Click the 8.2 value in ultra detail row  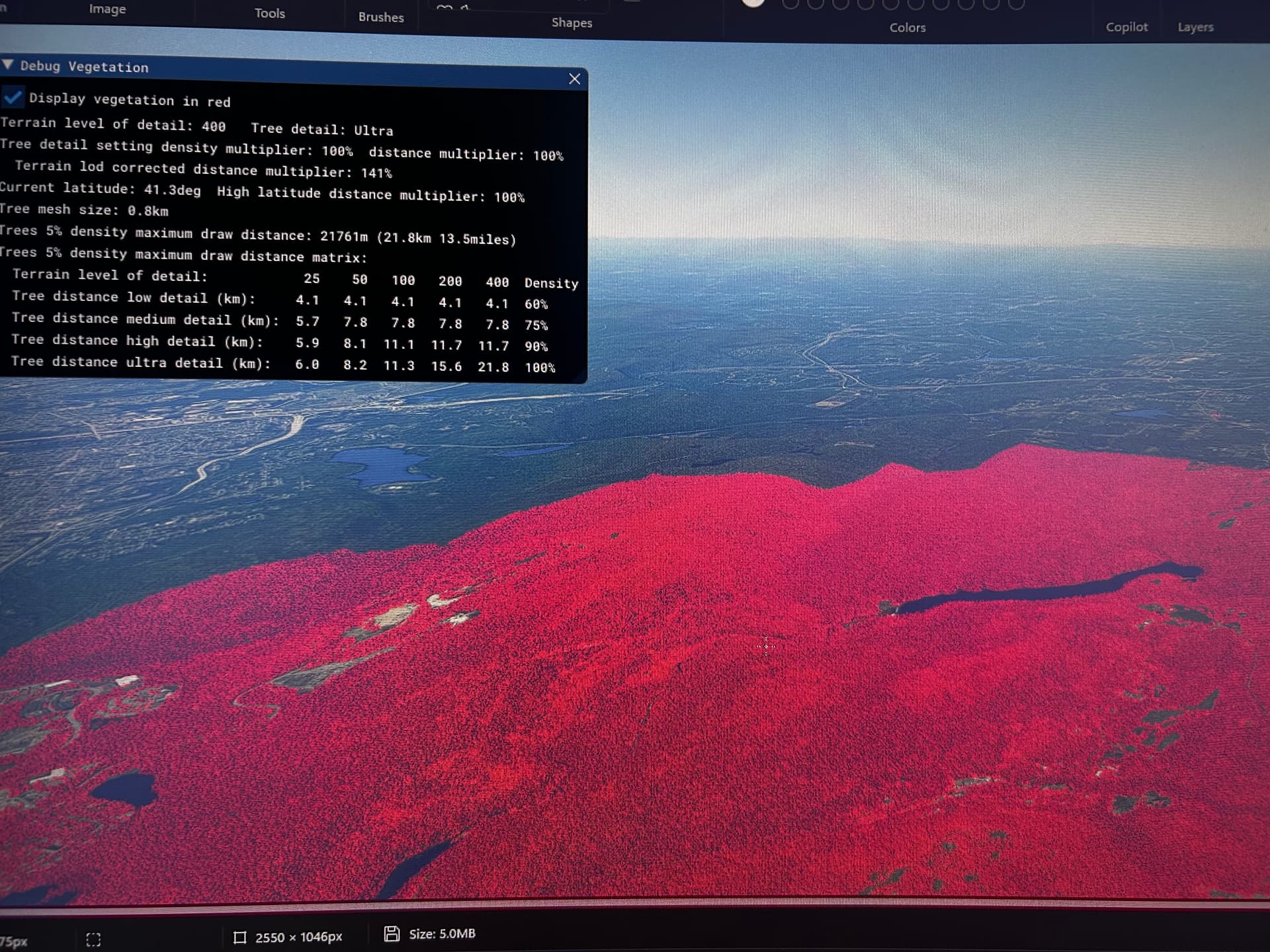[x=355, y=365]
